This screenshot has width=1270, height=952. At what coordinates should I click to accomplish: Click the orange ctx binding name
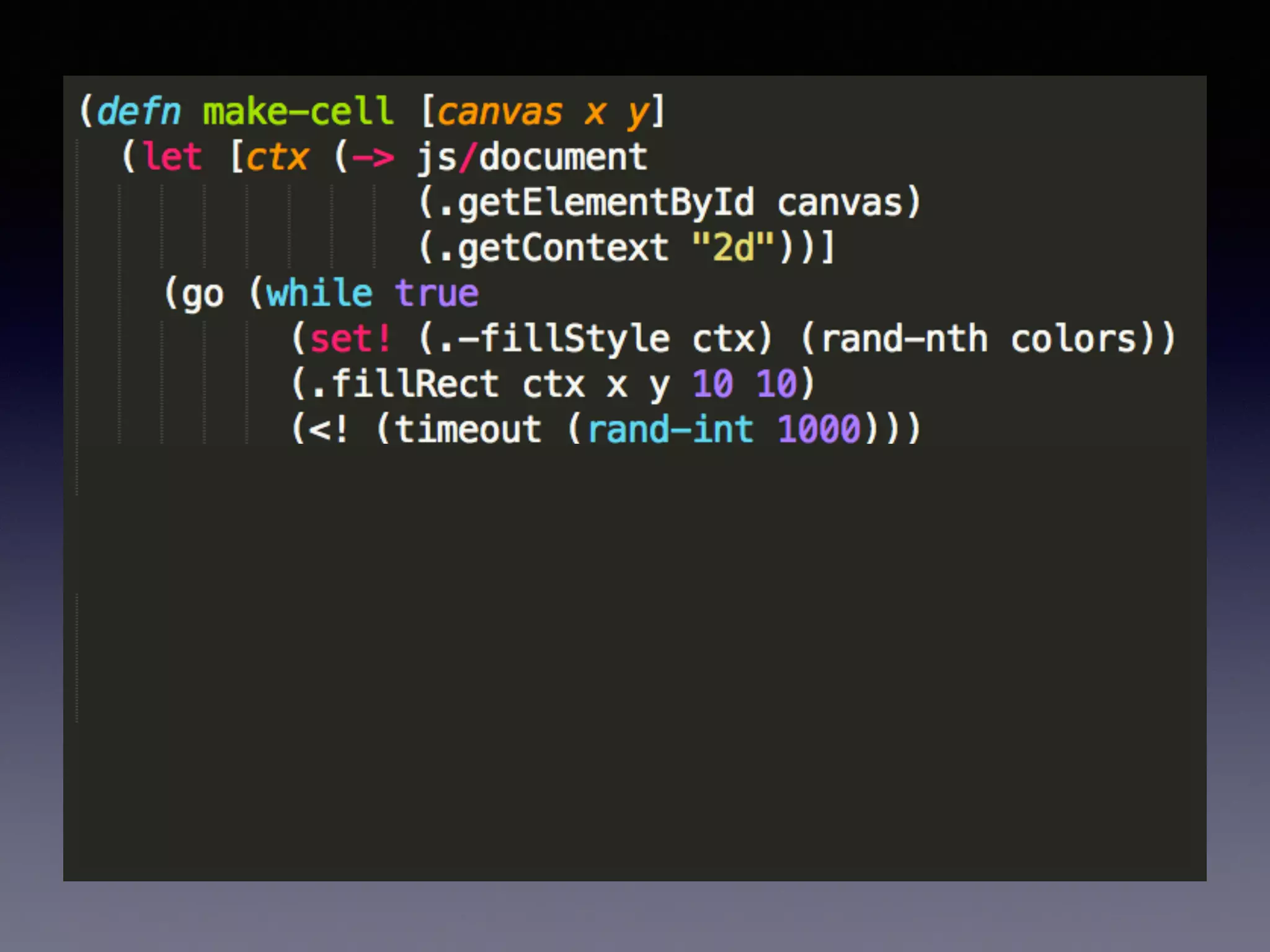click(x=277, y=157)
